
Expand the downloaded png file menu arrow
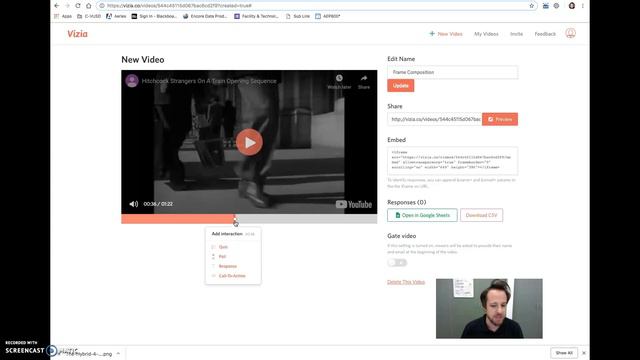click(118, 353)
